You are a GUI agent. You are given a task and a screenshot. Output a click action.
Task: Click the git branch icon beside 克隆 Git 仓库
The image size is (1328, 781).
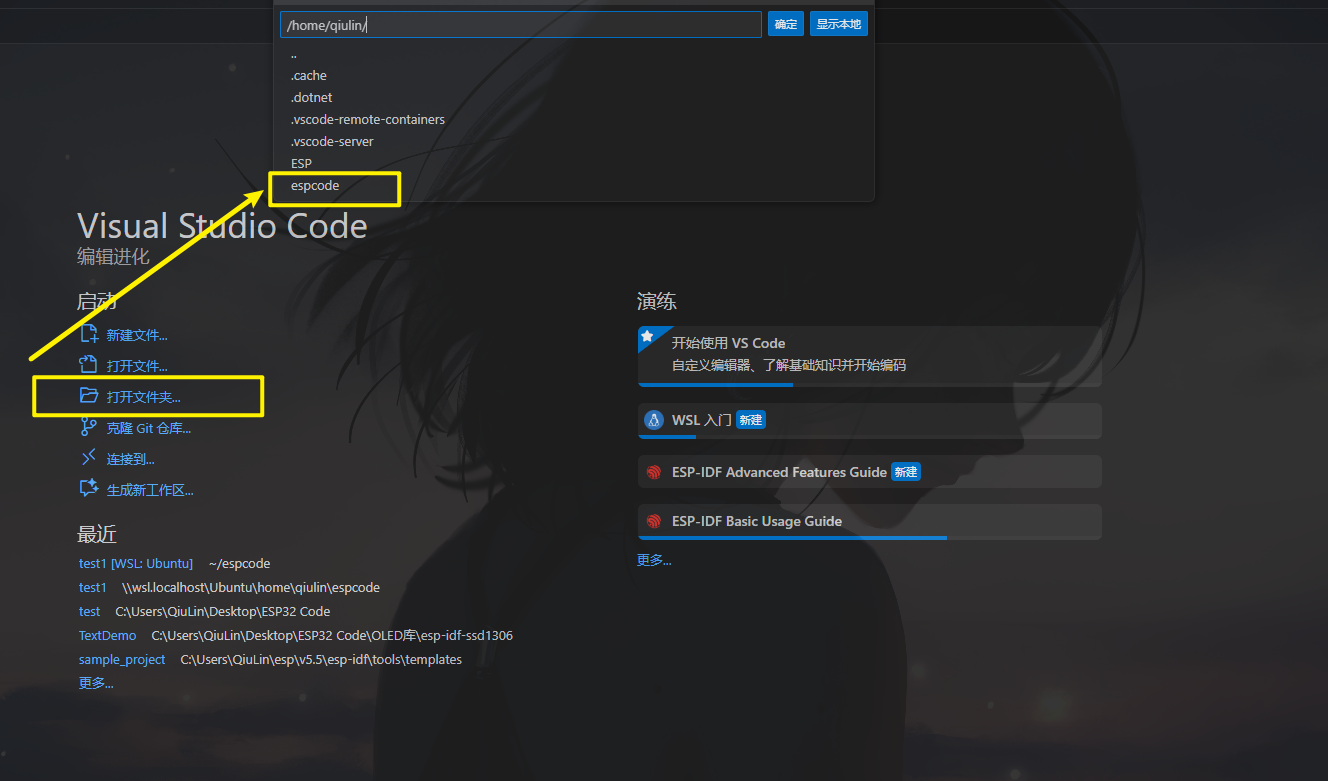coord(88,428)
